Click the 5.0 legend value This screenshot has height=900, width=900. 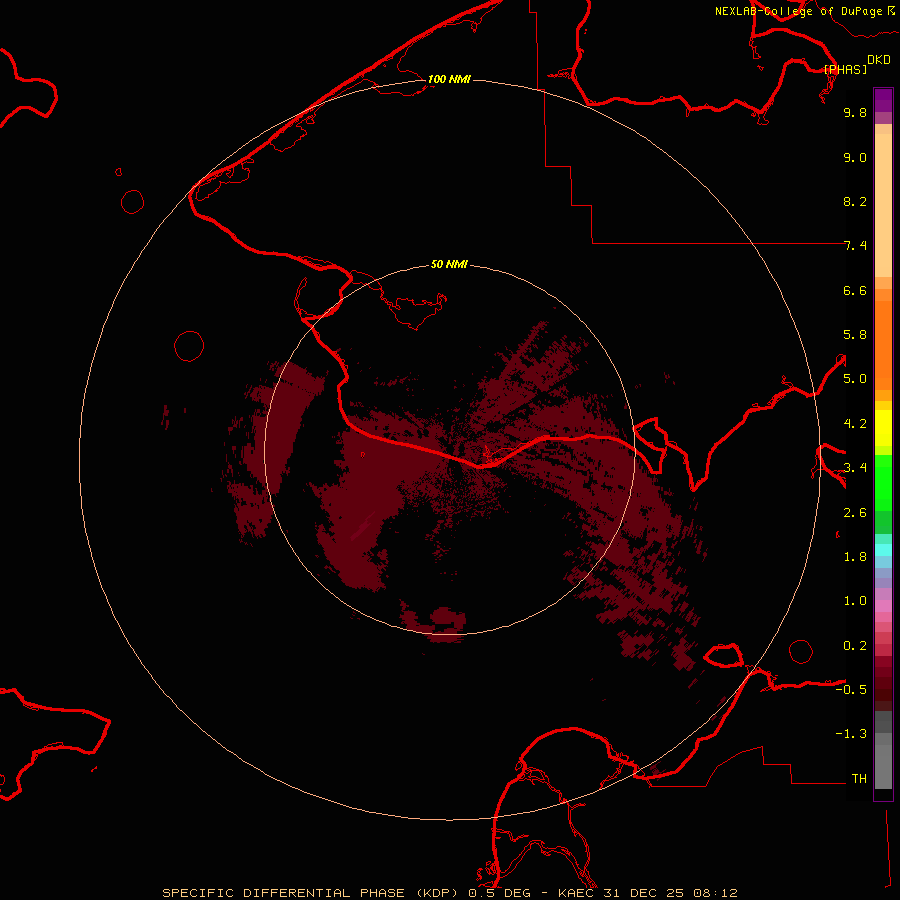(x=855, y=379)
